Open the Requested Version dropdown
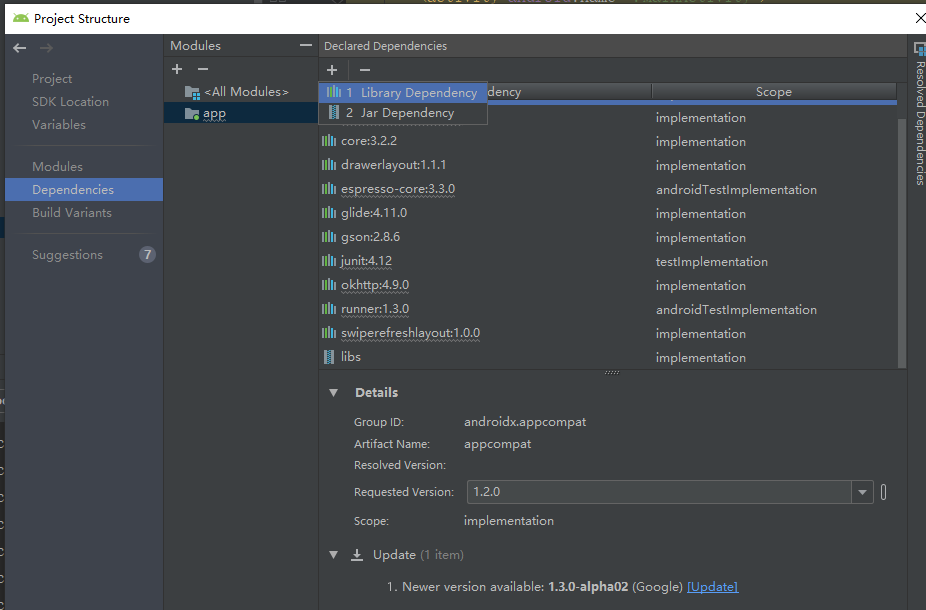Viewport: 926px width, 610px height. click(x=862, y=492)
